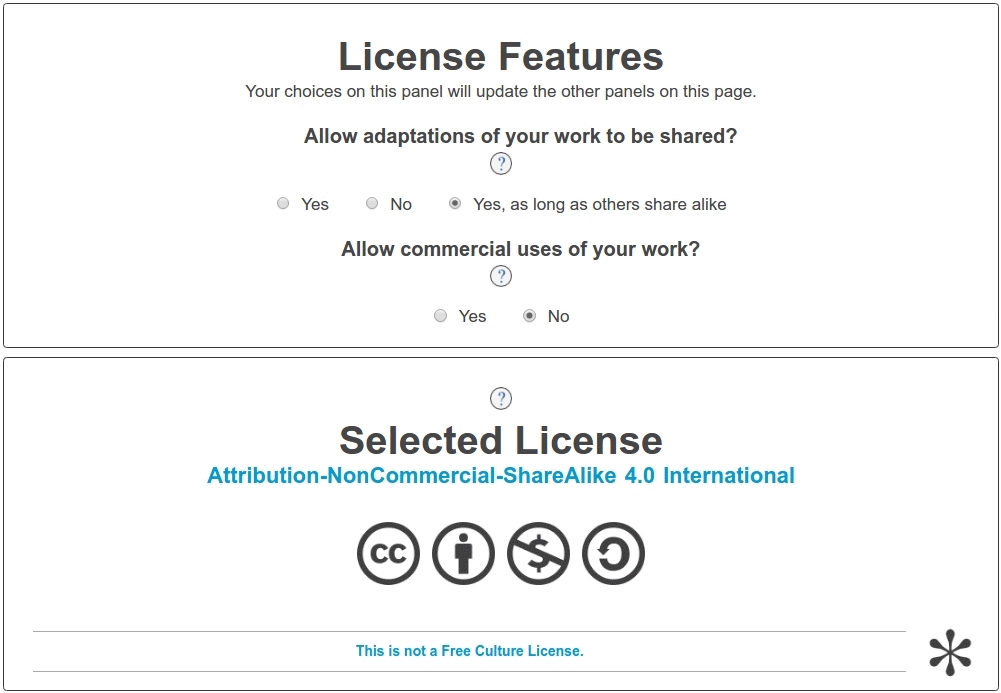This screenshot has height=693, width=1001.
Task: Open help icon under commercial uses question
Action: [500, 276]
